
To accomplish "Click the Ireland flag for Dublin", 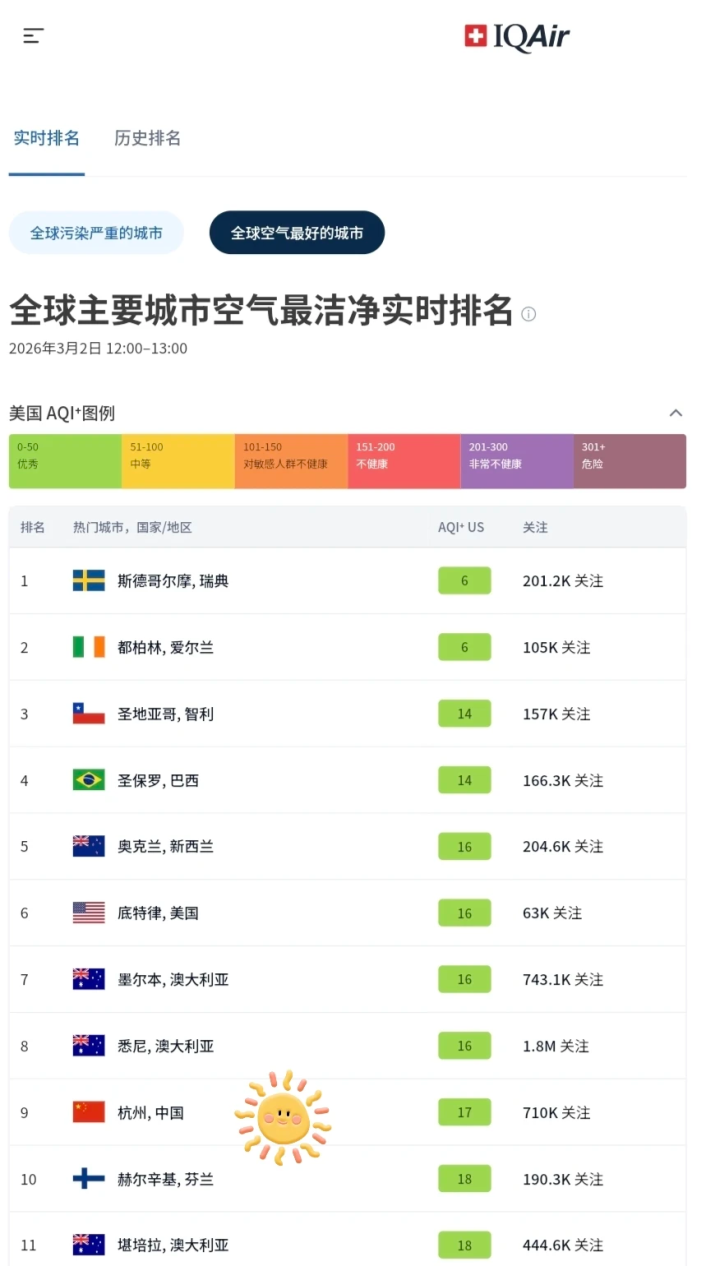I will click(x=89, y=647).
